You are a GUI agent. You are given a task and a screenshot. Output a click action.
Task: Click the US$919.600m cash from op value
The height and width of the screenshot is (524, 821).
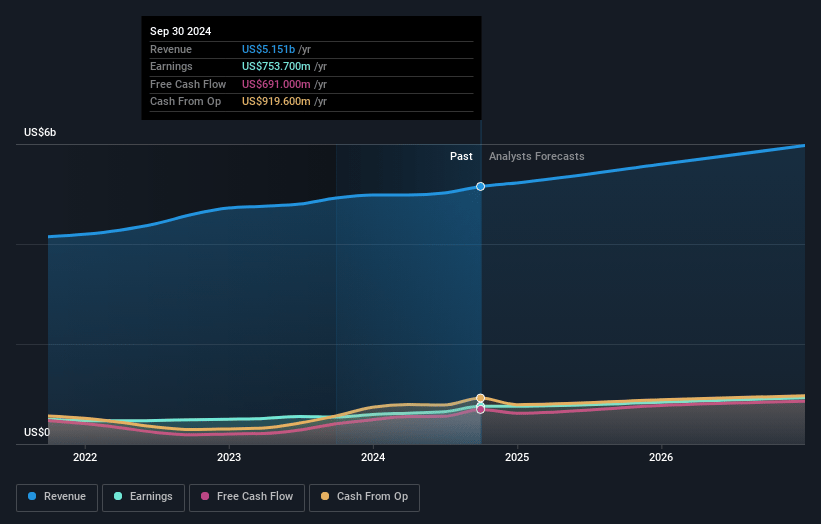(x=276, y=102)
